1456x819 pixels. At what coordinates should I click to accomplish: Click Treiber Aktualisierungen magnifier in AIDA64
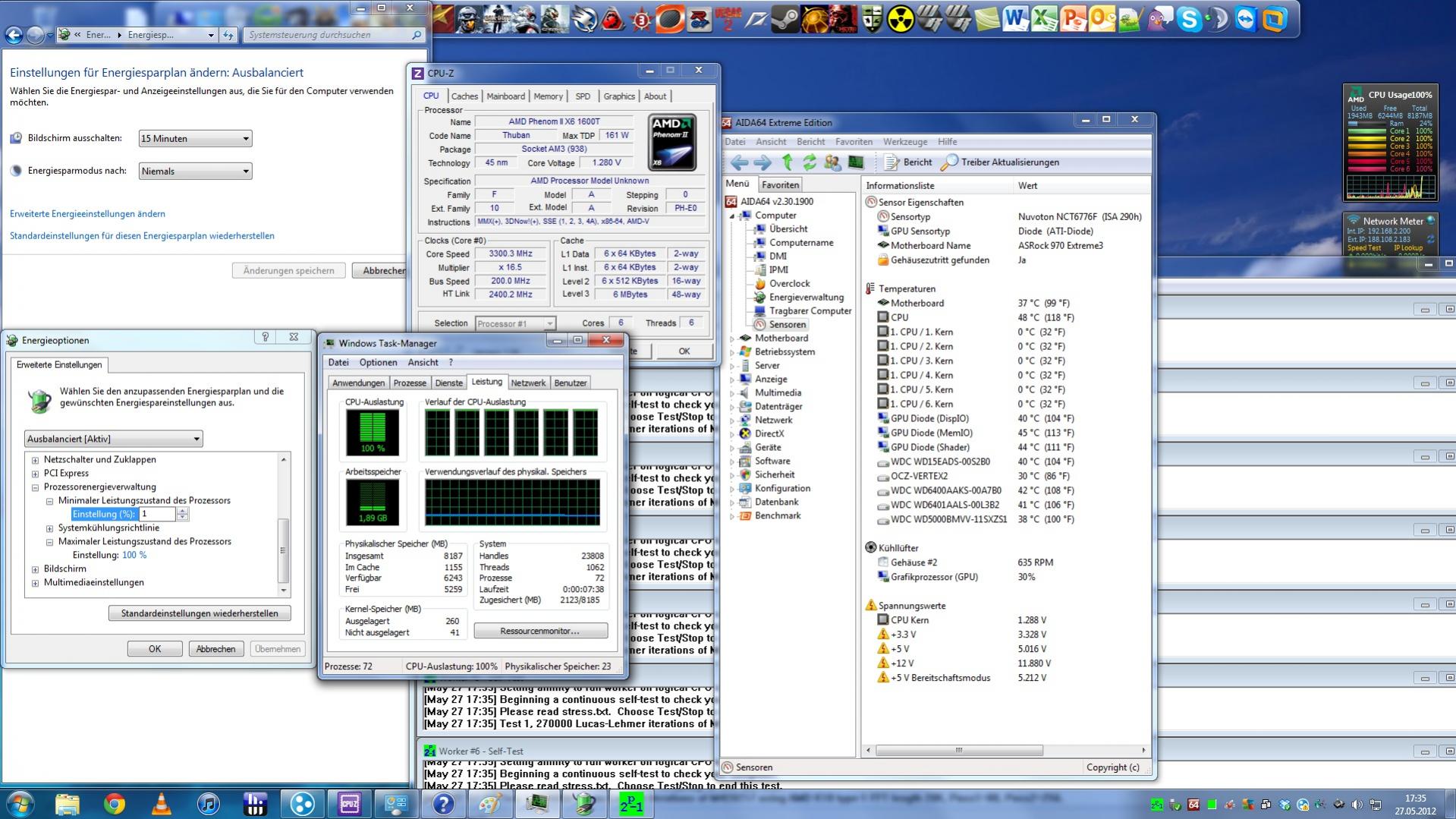coord(949,162)
